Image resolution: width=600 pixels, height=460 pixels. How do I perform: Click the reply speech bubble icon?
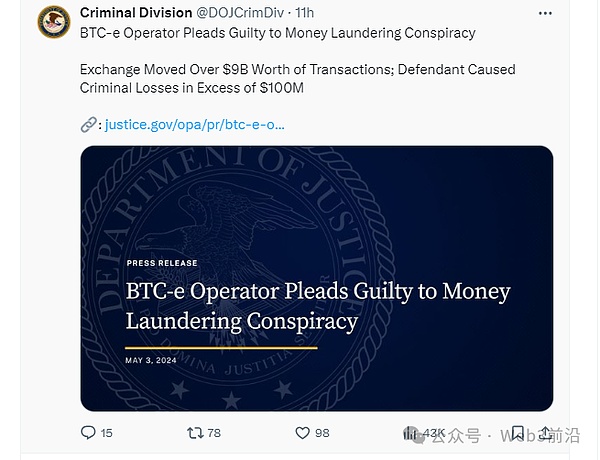pos(88,433)
